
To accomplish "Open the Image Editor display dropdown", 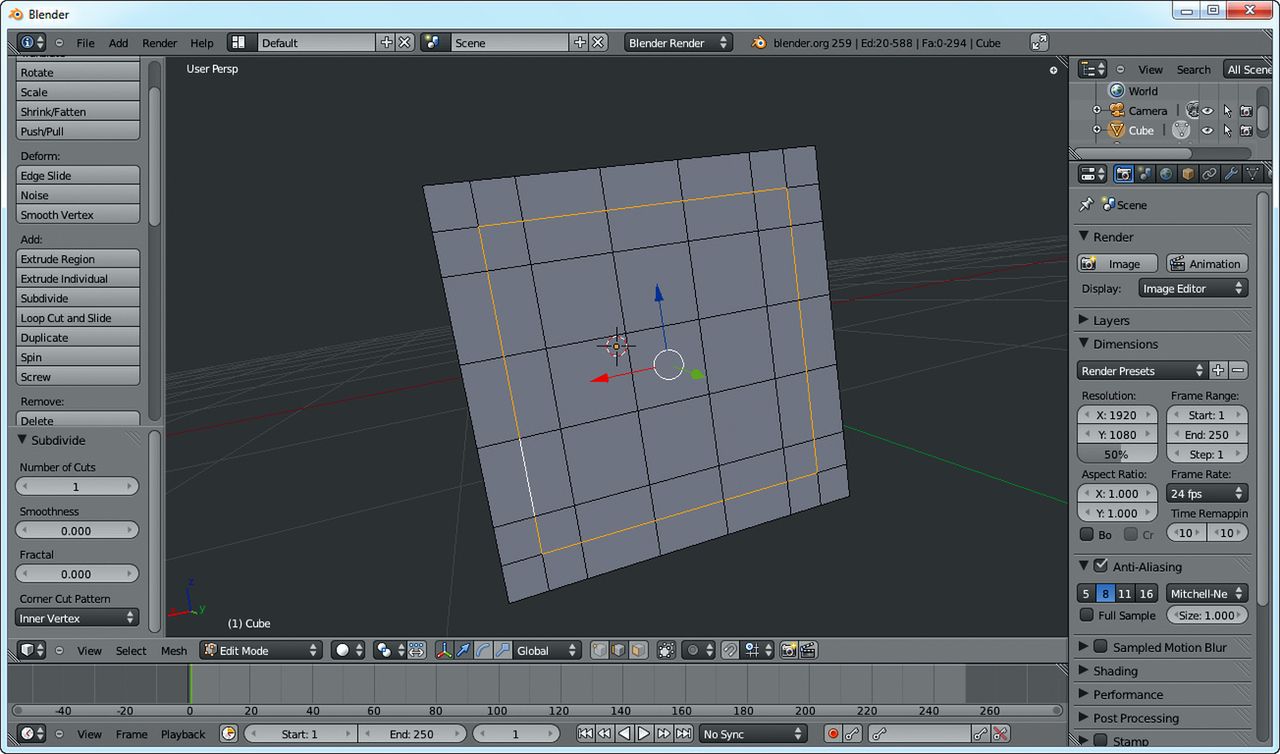I will 1193,288.
